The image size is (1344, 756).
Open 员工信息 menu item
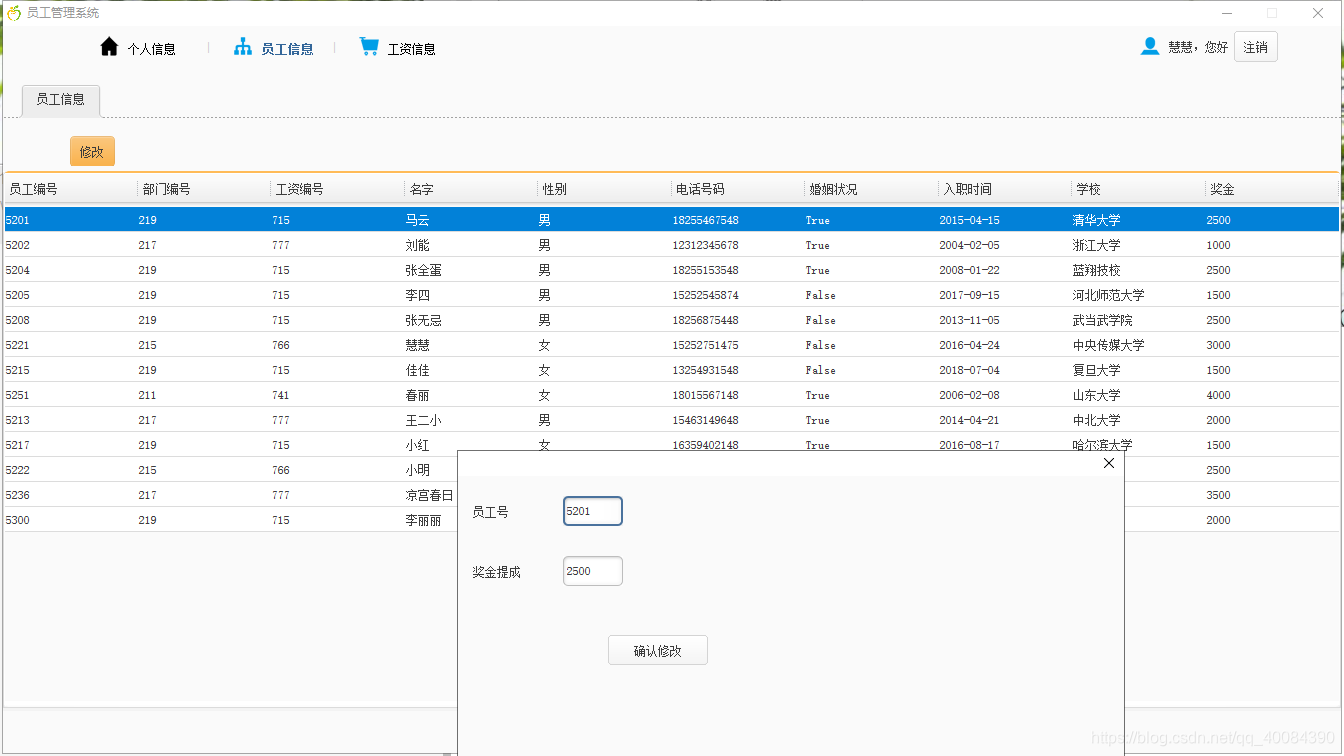(287, 49)
